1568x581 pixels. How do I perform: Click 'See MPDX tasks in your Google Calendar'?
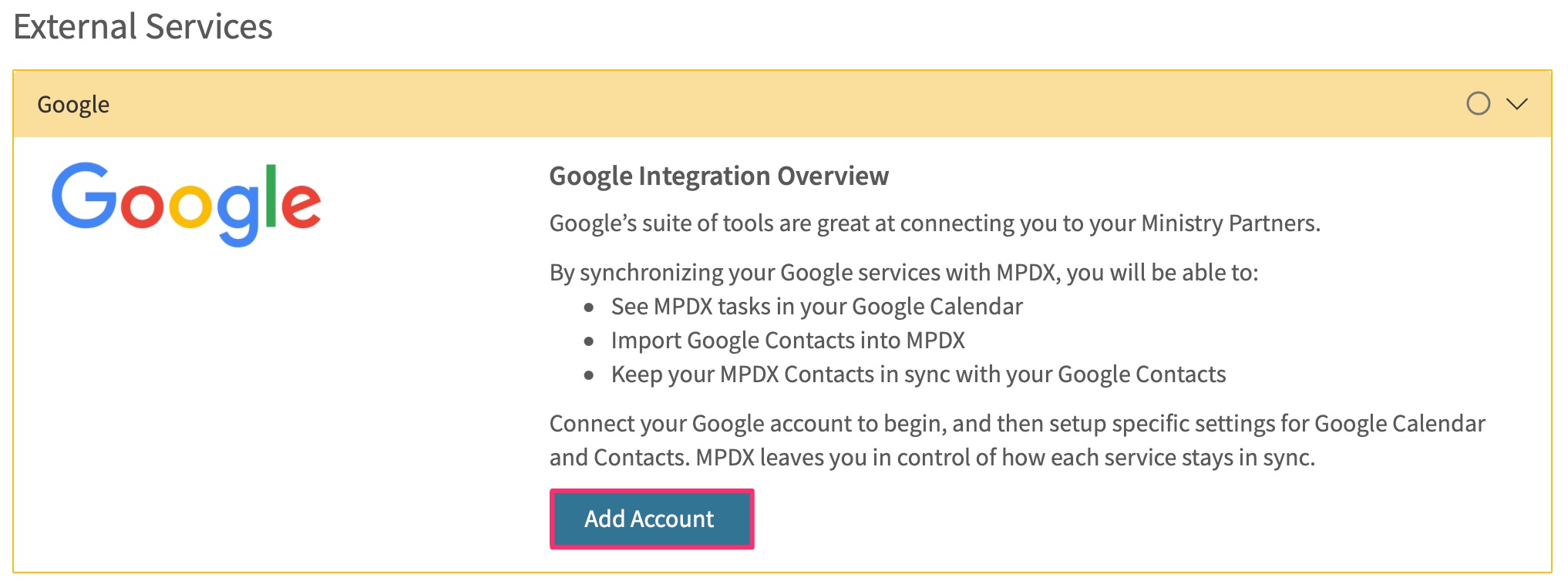(816, 307)
